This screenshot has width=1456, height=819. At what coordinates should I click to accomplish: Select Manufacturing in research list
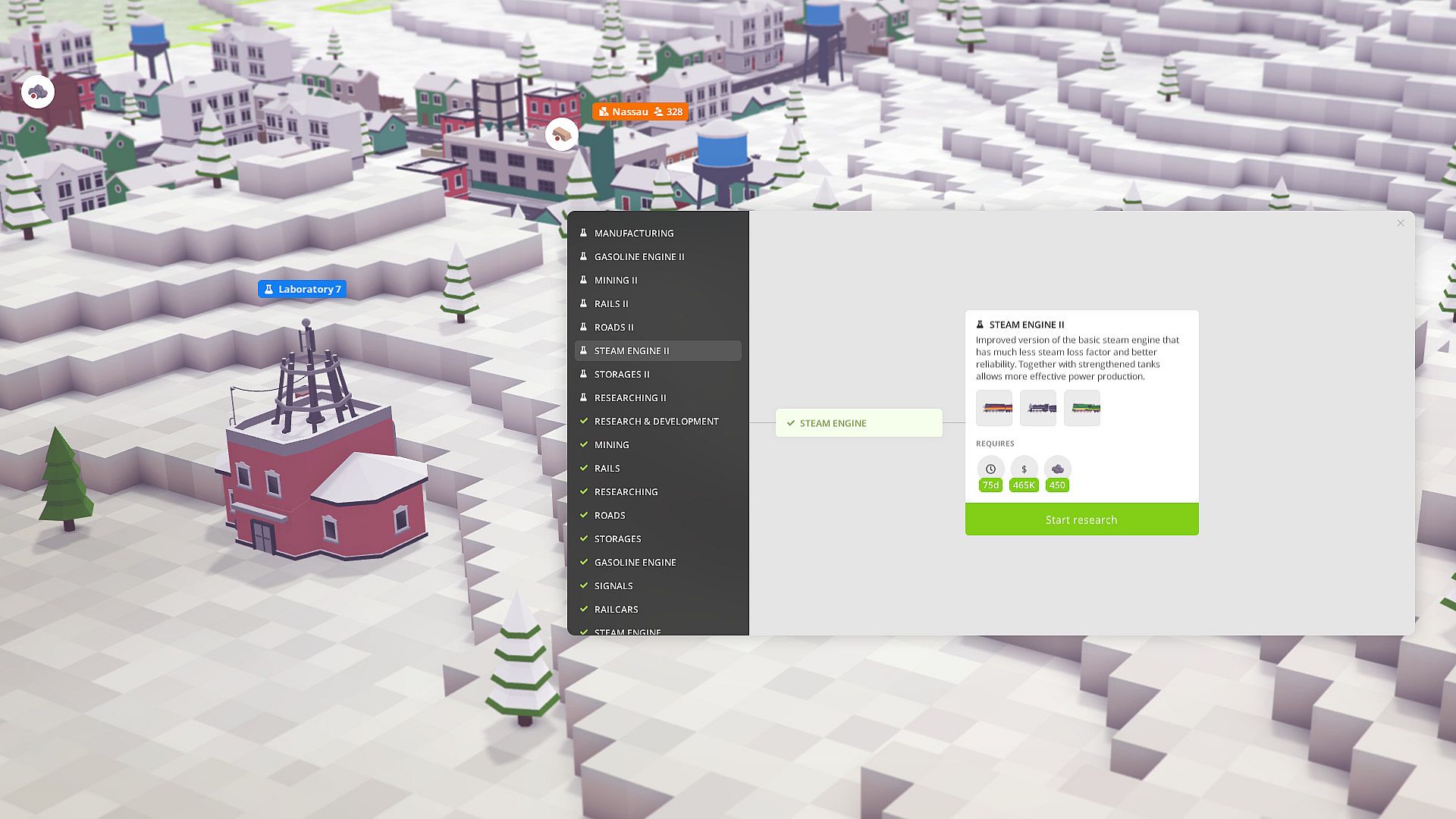click(x=634, y=233)
